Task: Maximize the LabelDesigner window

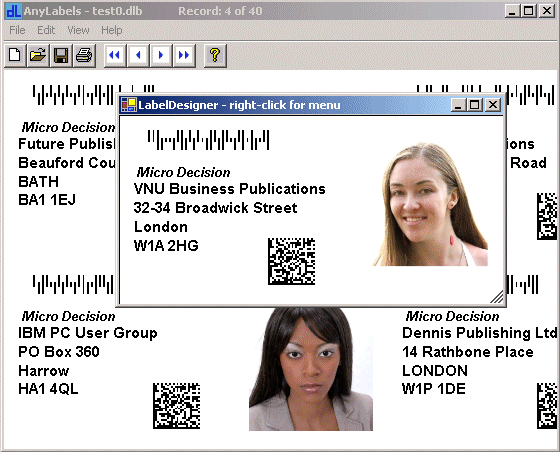Action: point(475,105)
